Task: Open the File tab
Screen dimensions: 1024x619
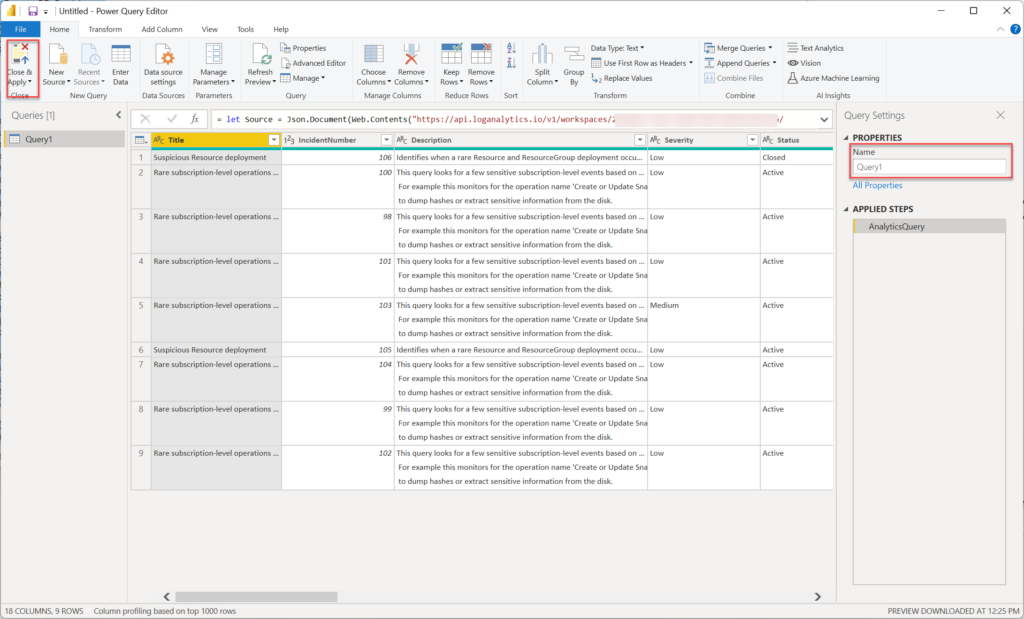Action: tap(20, 29)
